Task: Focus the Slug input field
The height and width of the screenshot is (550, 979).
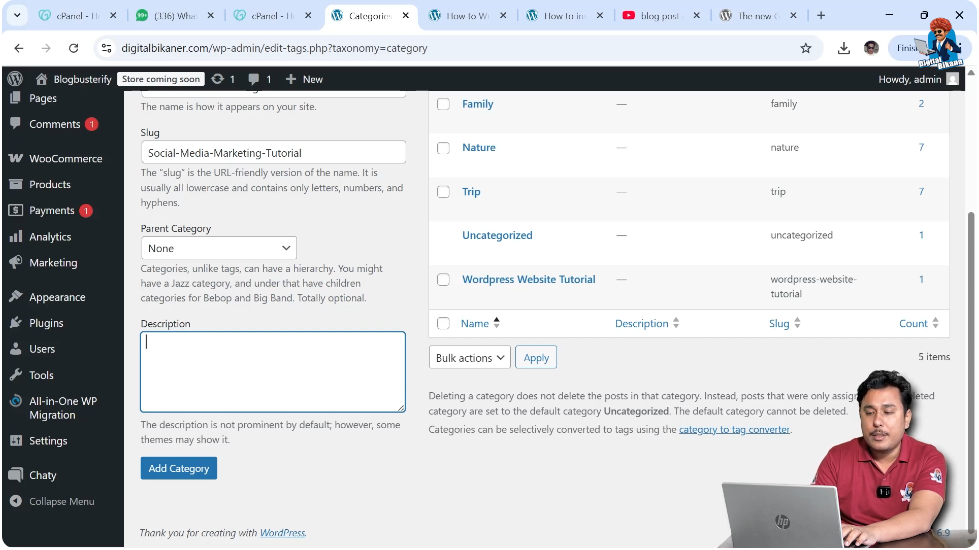Action: pos(273,152)
